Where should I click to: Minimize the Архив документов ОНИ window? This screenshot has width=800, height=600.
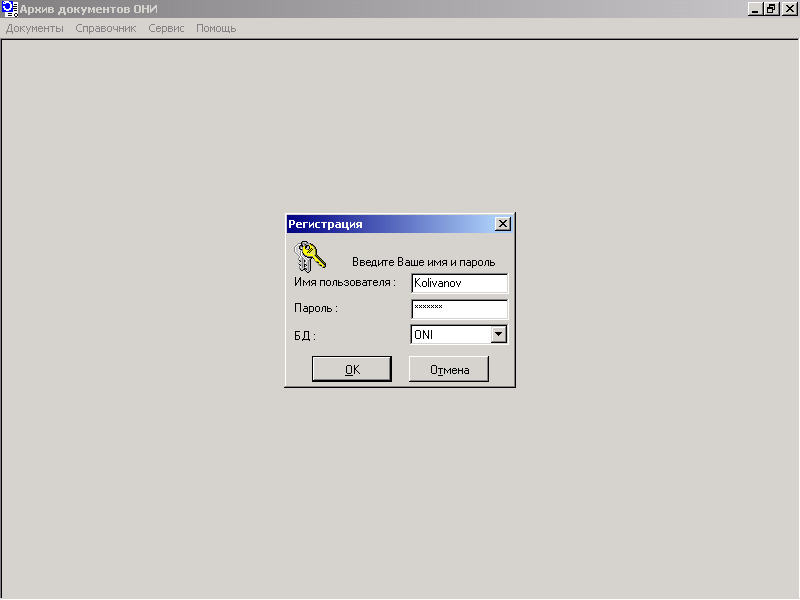click(x=755, y=9)
